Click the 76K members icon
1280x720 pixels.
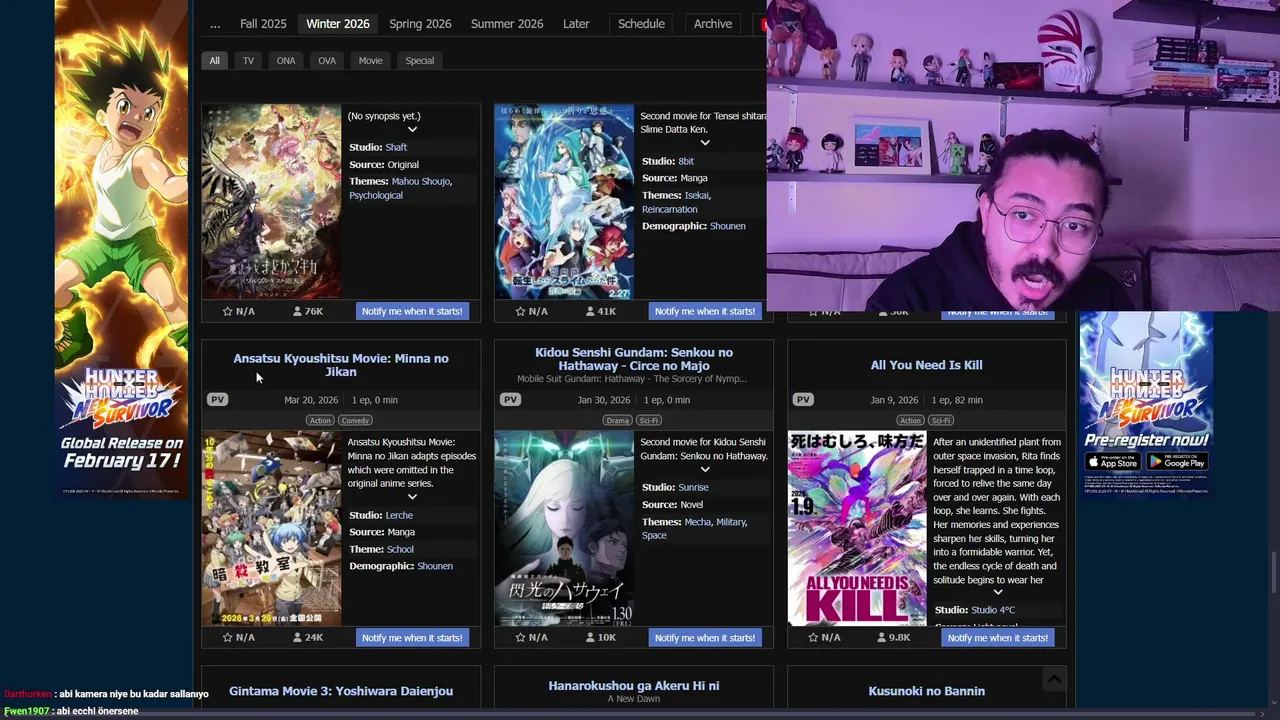pyautogui.click(x=297, y=311)
